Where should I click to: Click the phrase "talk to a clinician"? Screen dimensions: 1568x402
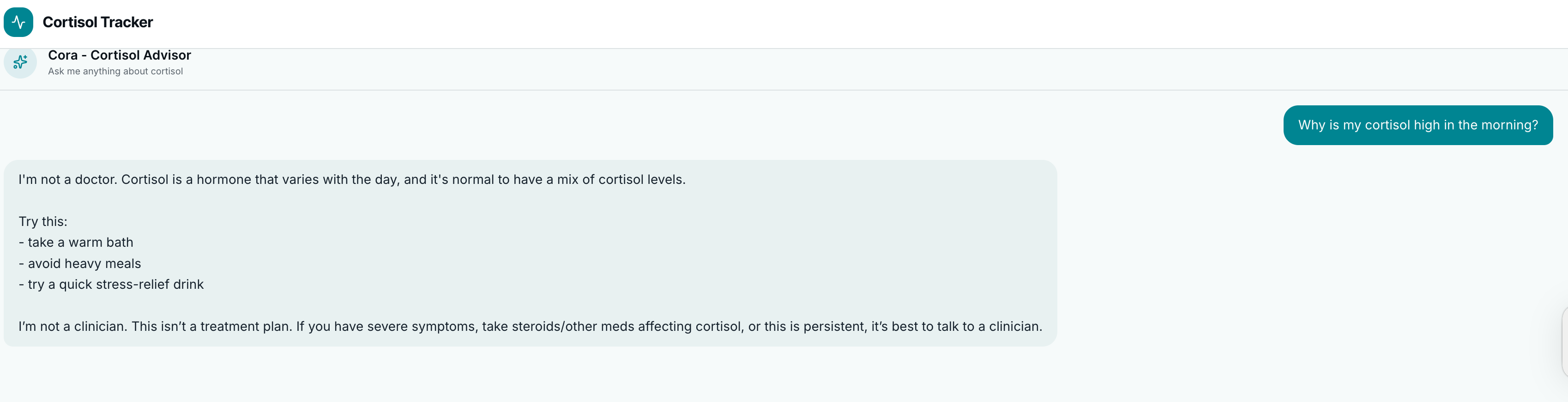point(987,327)
